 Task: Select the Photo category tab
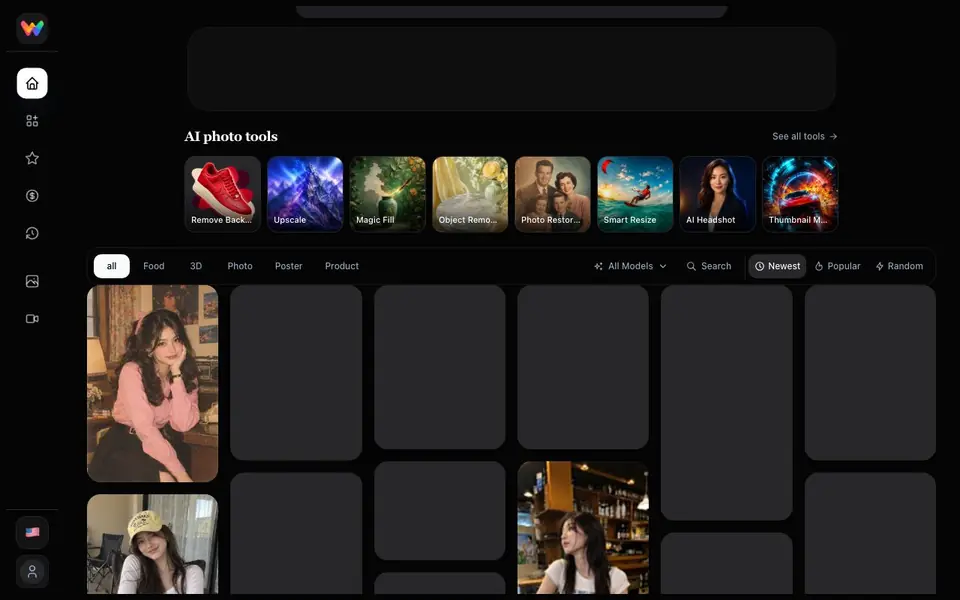click(x=240, y=266)
